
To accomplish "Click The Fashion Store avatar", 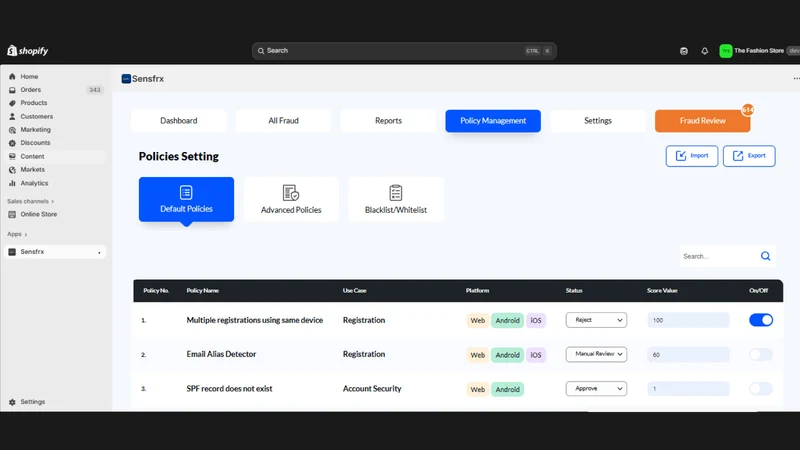I will click(x=726, y=51).
